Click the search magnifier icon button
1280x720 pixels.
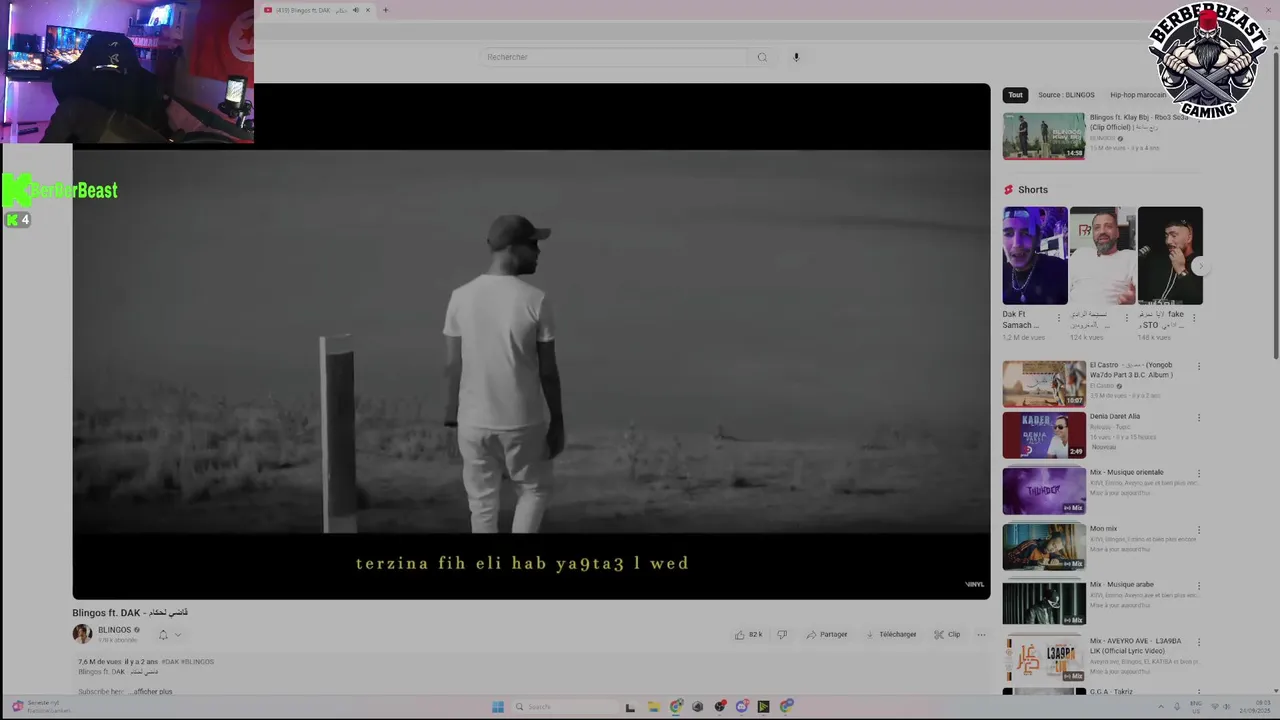pos(762,57)
